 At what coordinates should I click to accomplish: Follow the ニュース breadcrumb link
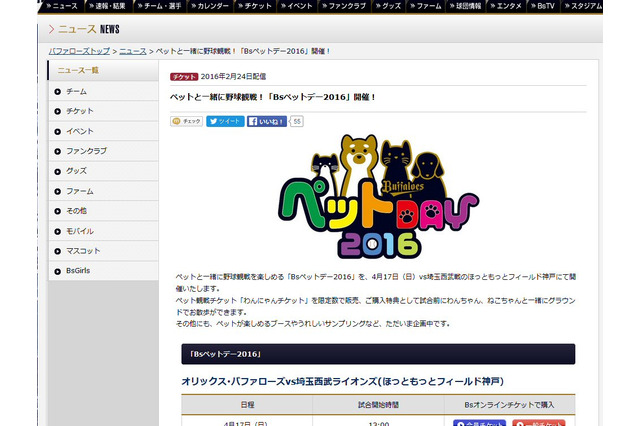(133, 51)
